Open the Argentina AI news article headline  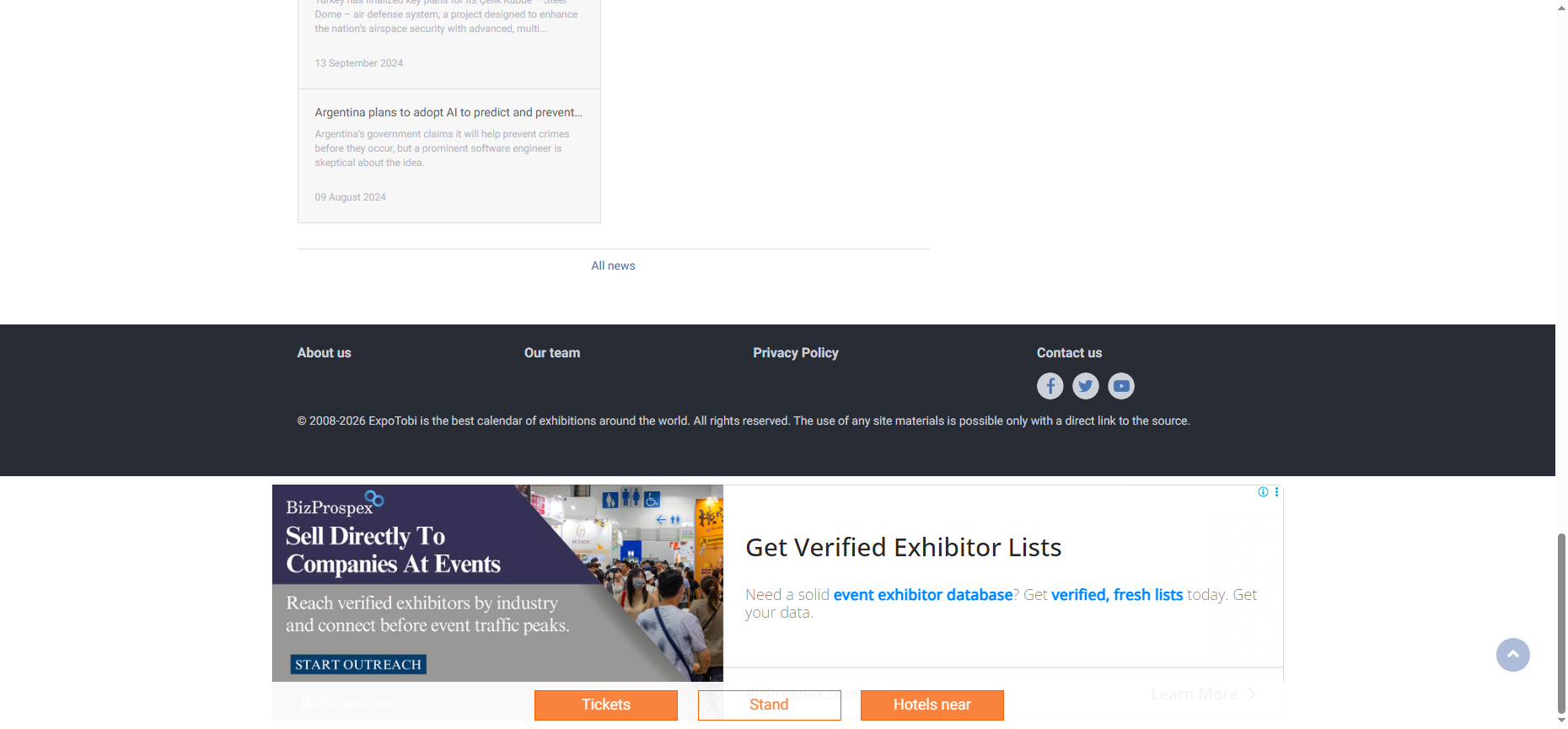[448, 112]
